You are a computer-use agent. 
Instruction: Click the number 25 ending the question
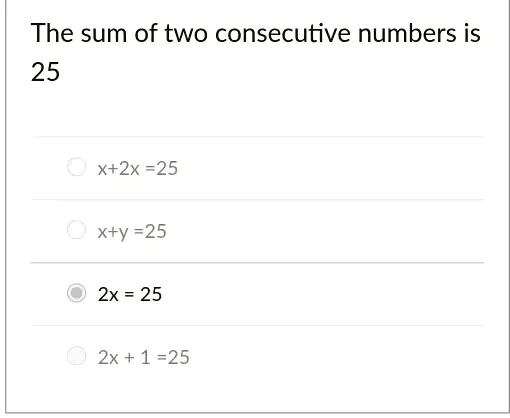[45, 72]
